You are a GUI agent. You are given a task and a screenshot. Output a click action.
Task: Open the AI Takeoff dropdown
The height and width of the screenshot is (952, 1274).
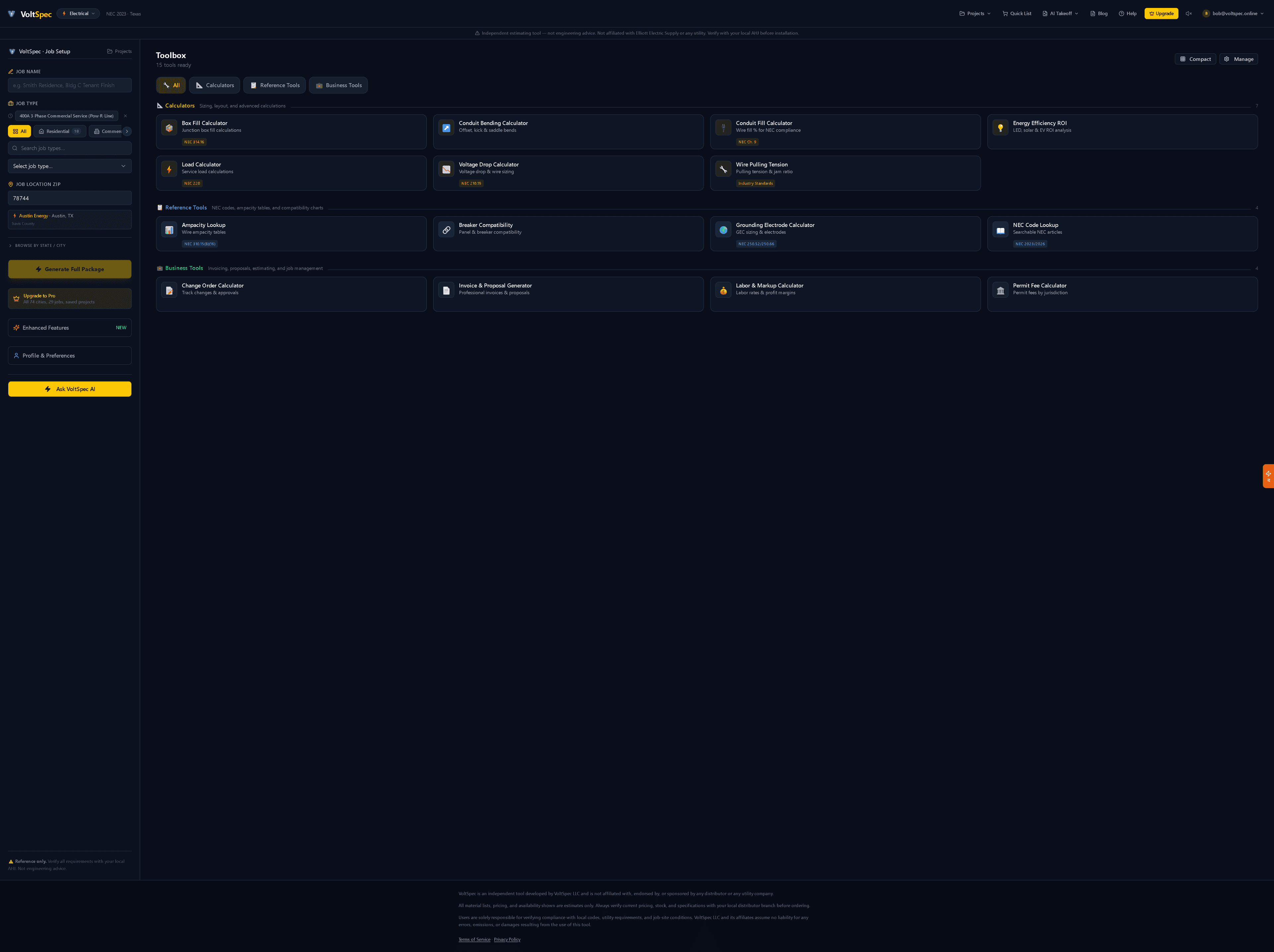coord(1060,14)
